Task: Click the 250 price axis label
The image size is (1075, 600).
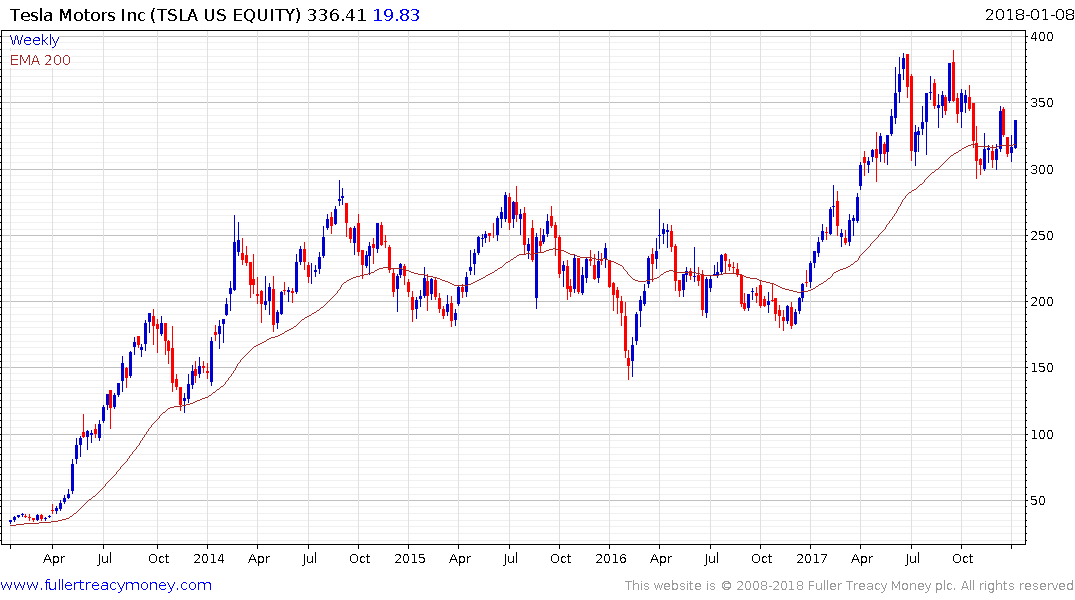Action: [1041, 235]
